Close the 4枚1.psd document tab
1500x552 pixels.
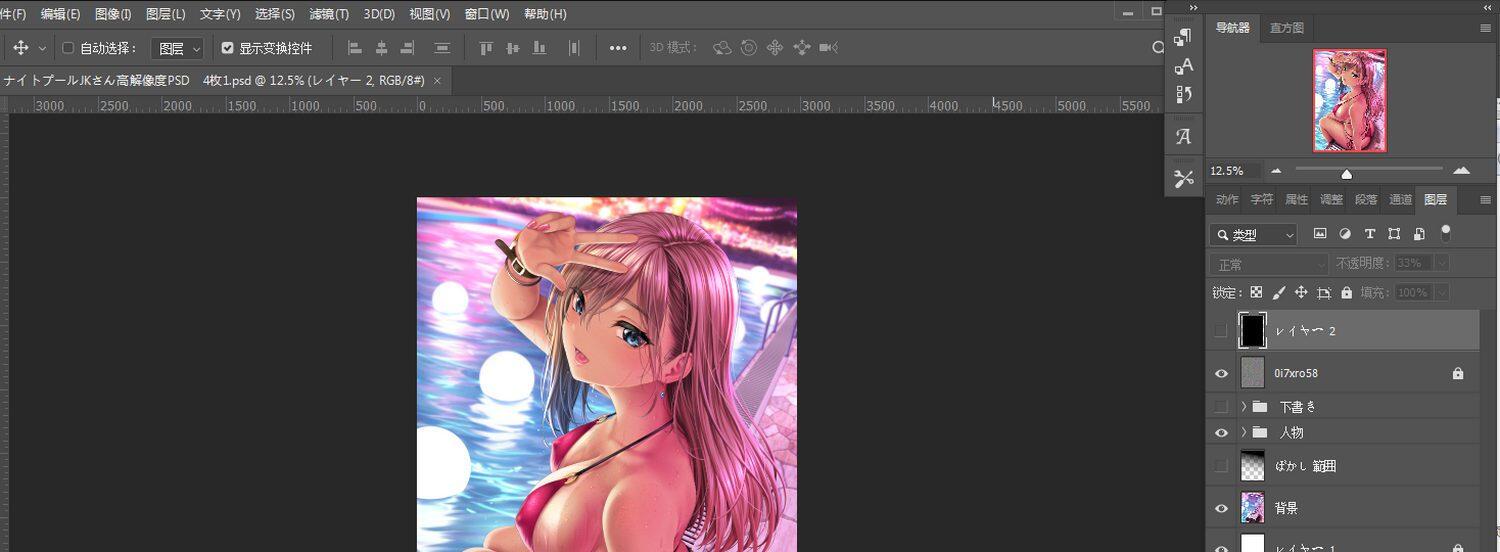(x=437, y=80)
